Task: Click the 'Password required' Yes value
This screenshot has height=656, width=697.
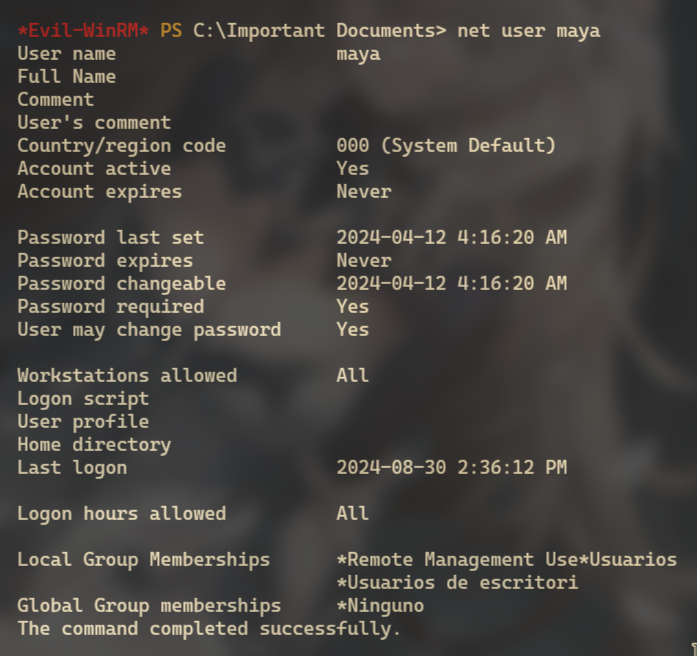Action: tap(353, 307)
